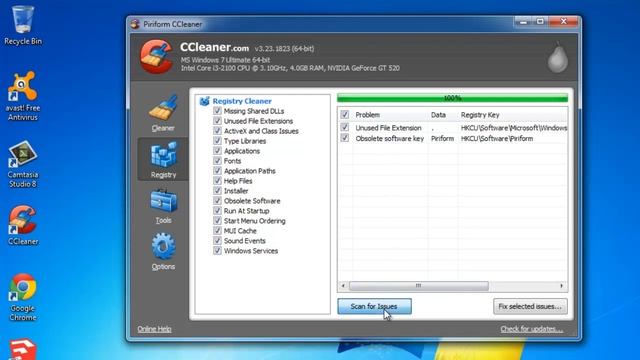Screen dimensions: 640x360
Task: Open the Recycle Bin desktop icon
Action: 23,25
